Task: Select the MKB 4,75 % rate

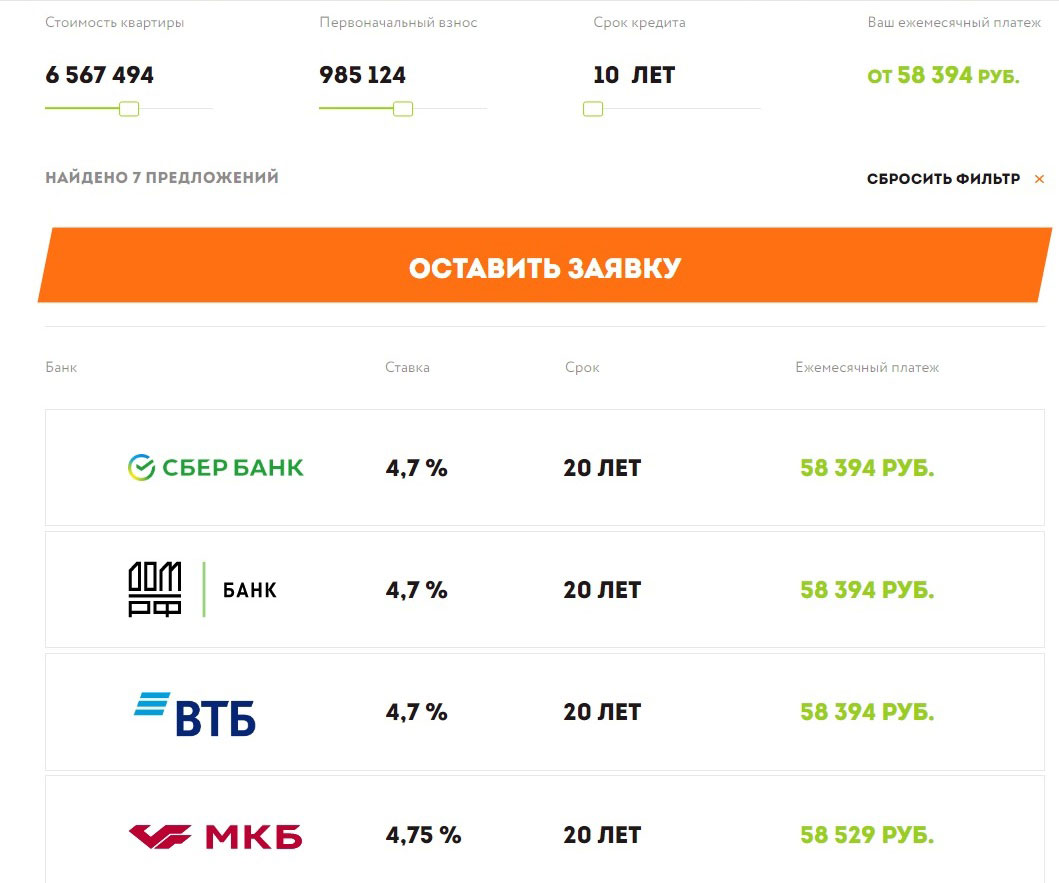Action: (423, 835)
